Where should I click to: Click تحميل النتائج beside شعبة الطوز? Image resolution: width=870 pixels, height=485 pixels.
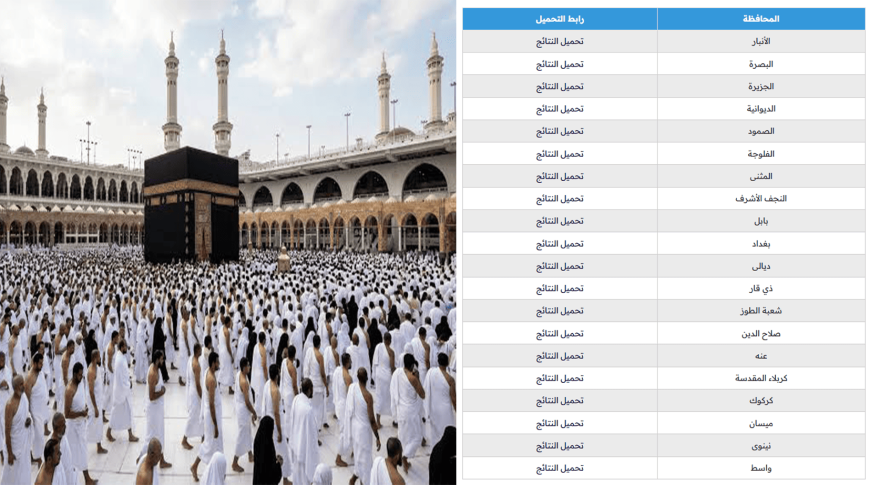click(559, 311)
